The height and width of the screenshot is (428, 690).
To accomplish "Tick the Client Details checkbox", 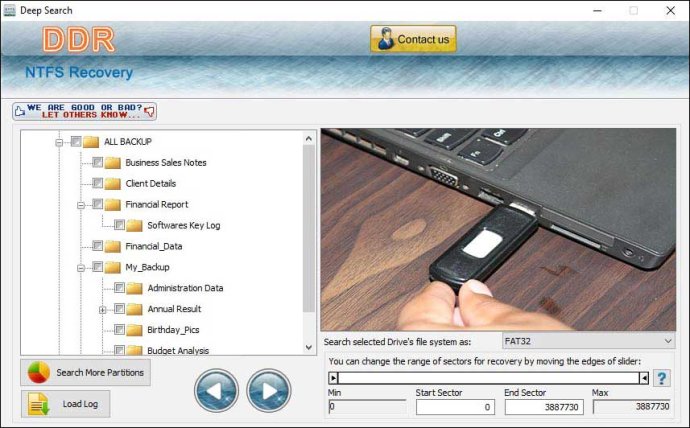I will (98, 183).
